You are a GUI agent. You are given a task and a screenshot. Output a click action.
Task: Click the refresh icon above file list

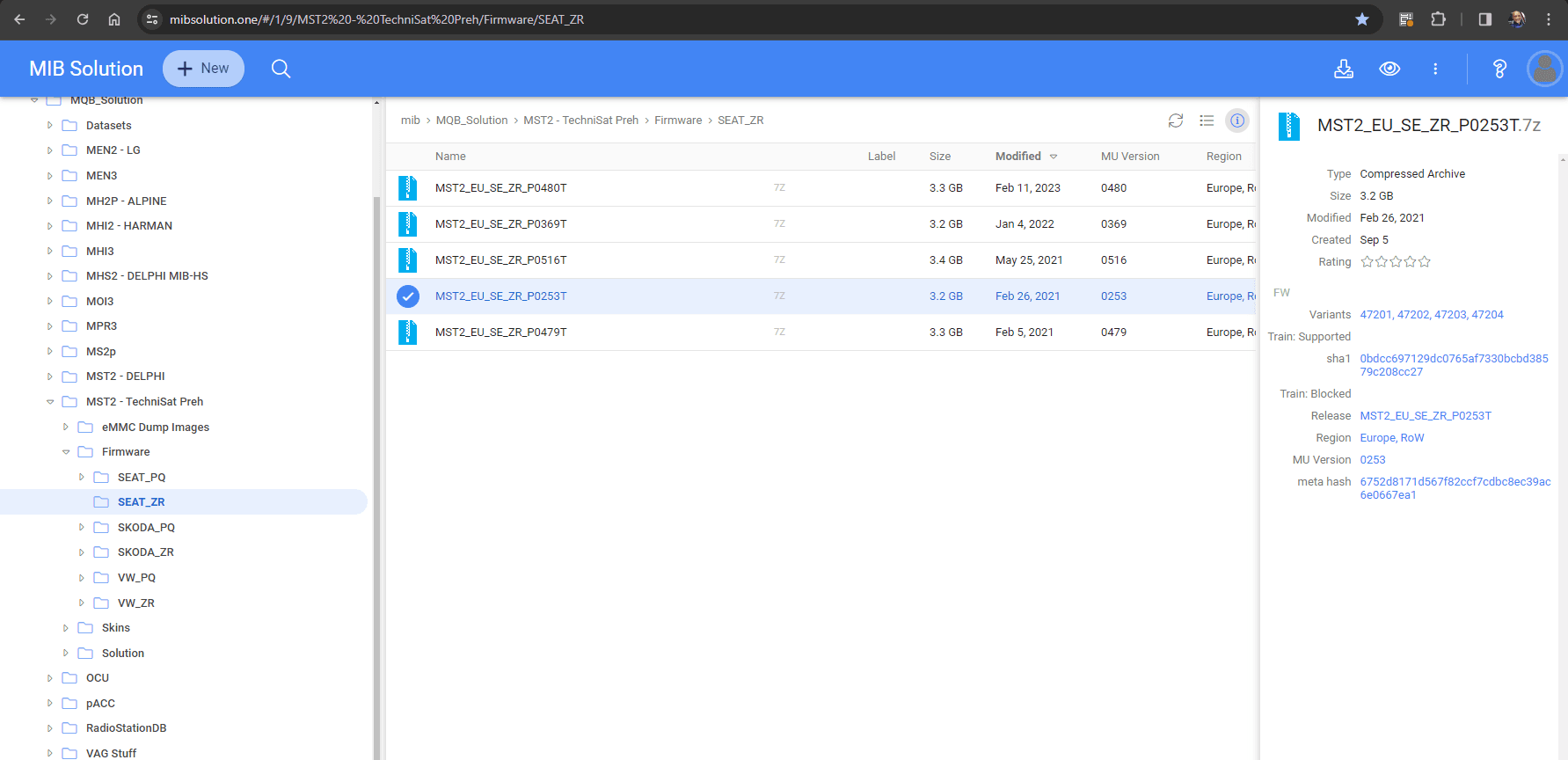1175,121
